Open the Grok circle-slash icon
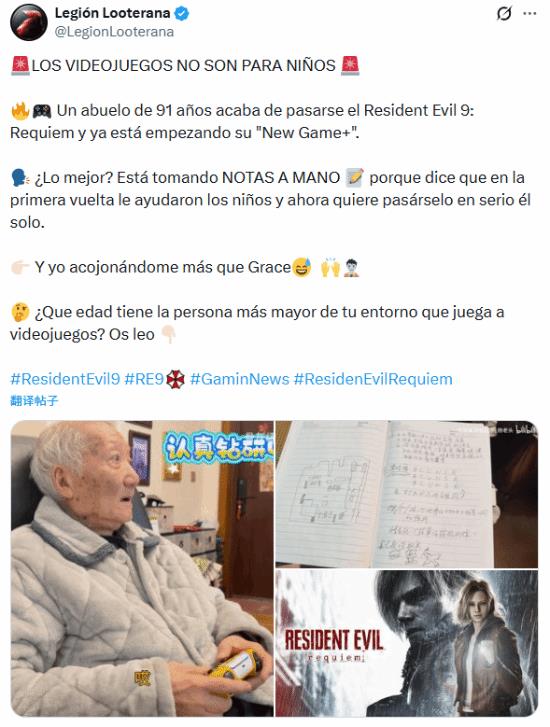Screen dimensions: 550x727 [x=504, y=14]
